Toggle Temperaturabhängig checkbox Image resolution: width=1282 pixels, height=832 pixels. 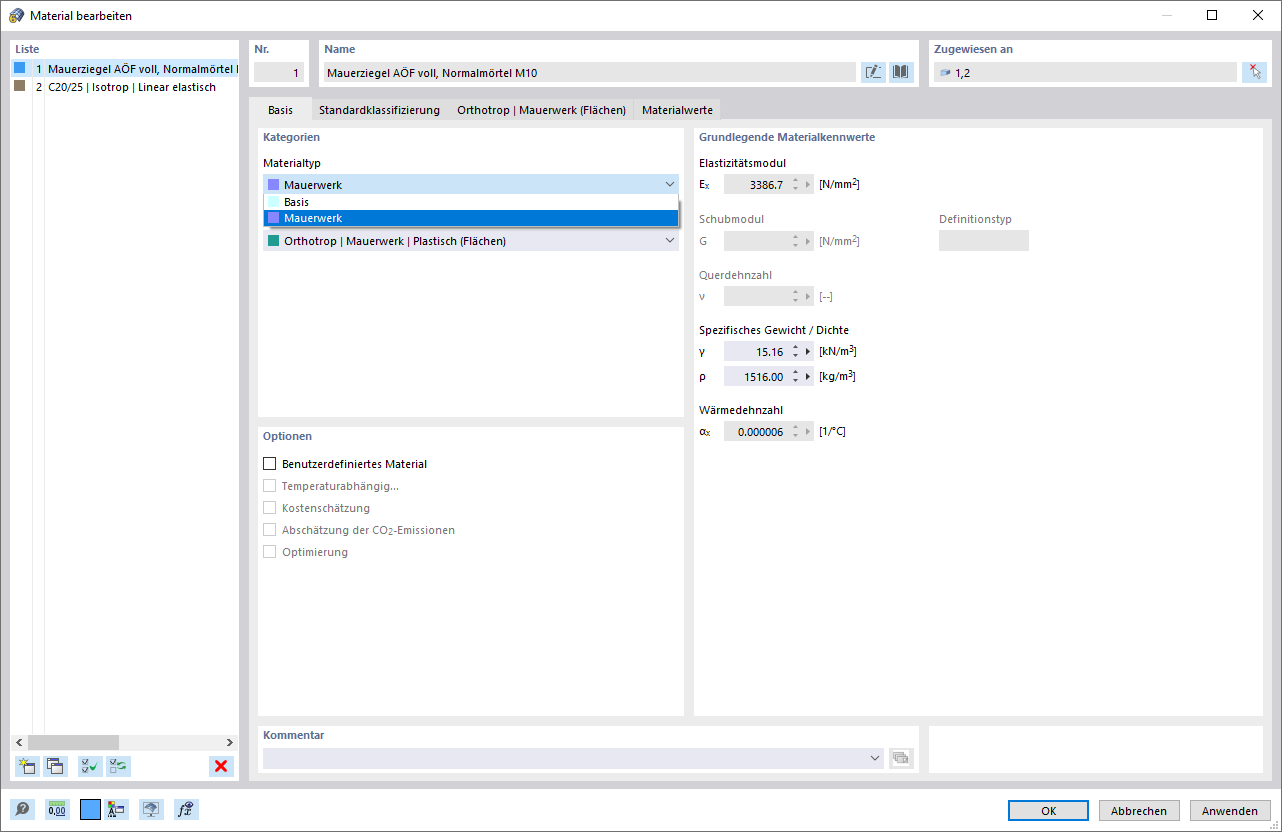pyautogui.click(x=269, y=486)
